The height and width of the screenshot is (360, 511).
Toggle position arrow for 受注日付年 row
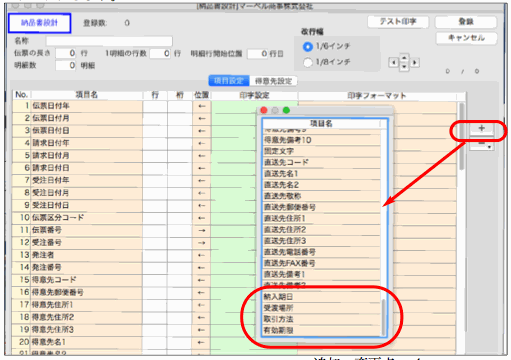coord(202,181)
